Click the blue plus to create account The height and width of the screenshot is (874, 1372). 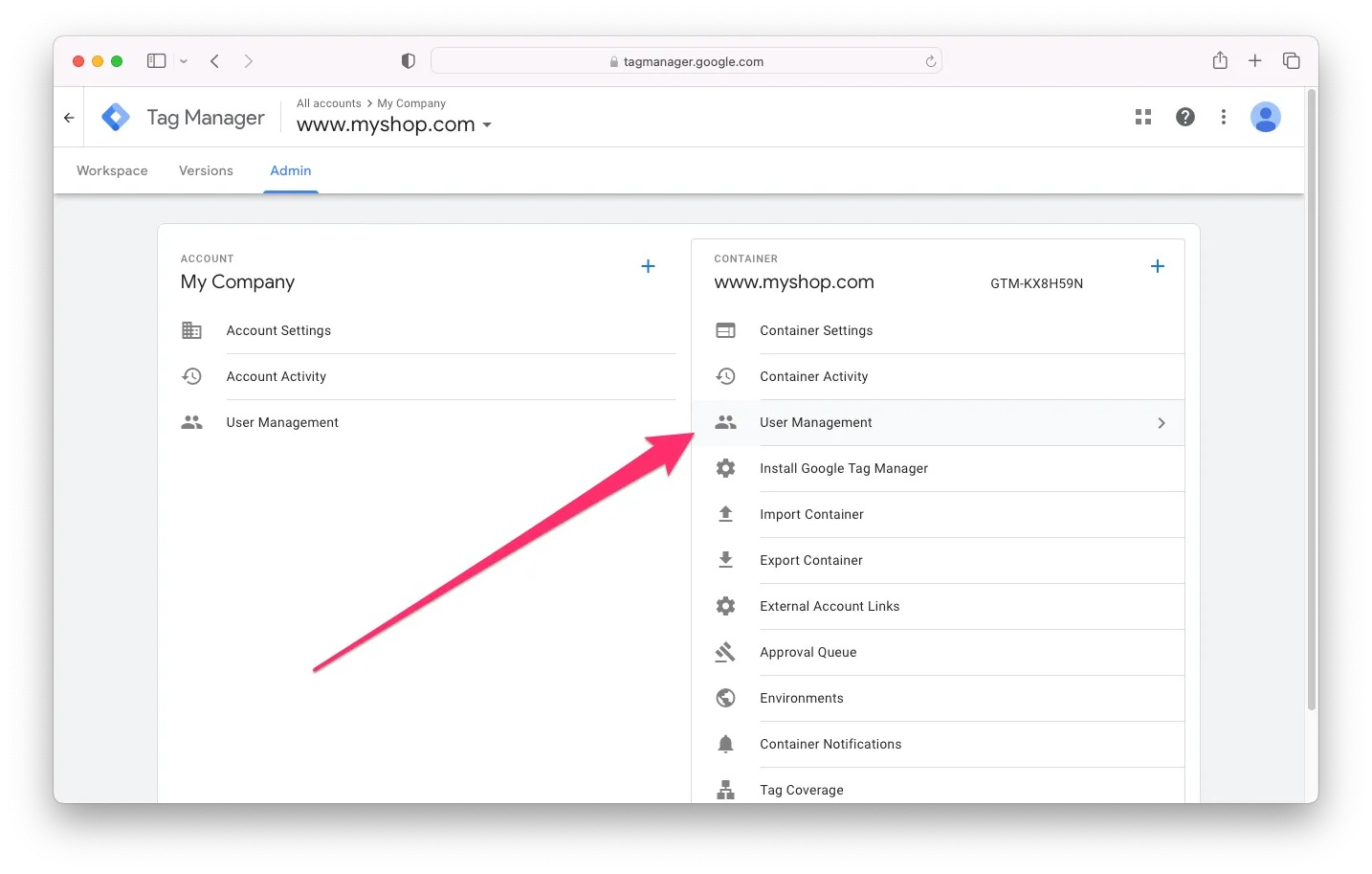click(648, 266)
